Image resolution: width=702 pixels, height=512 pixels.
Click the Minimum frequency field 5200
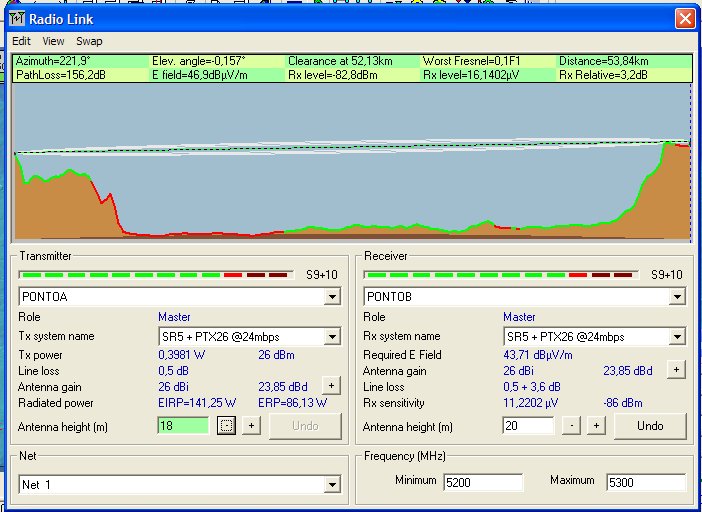(x=483, y=482)
